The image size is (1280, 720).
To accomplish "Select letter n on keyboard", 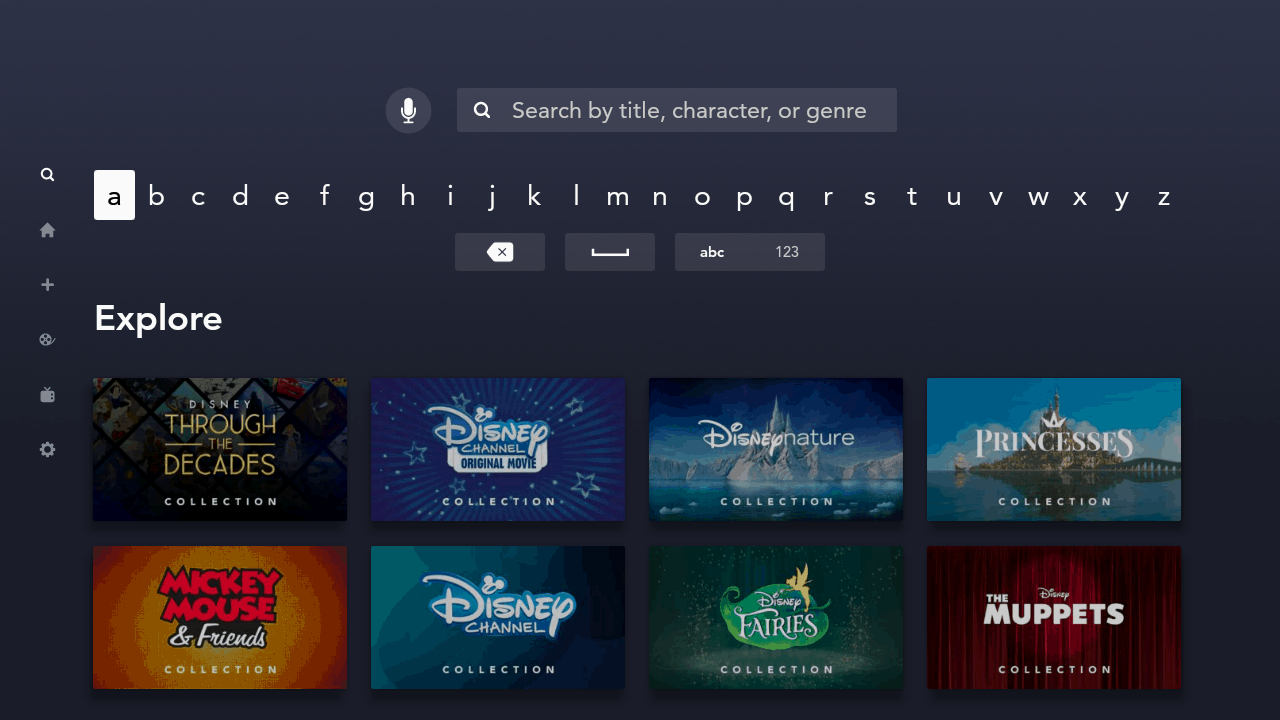I will 660,196.
